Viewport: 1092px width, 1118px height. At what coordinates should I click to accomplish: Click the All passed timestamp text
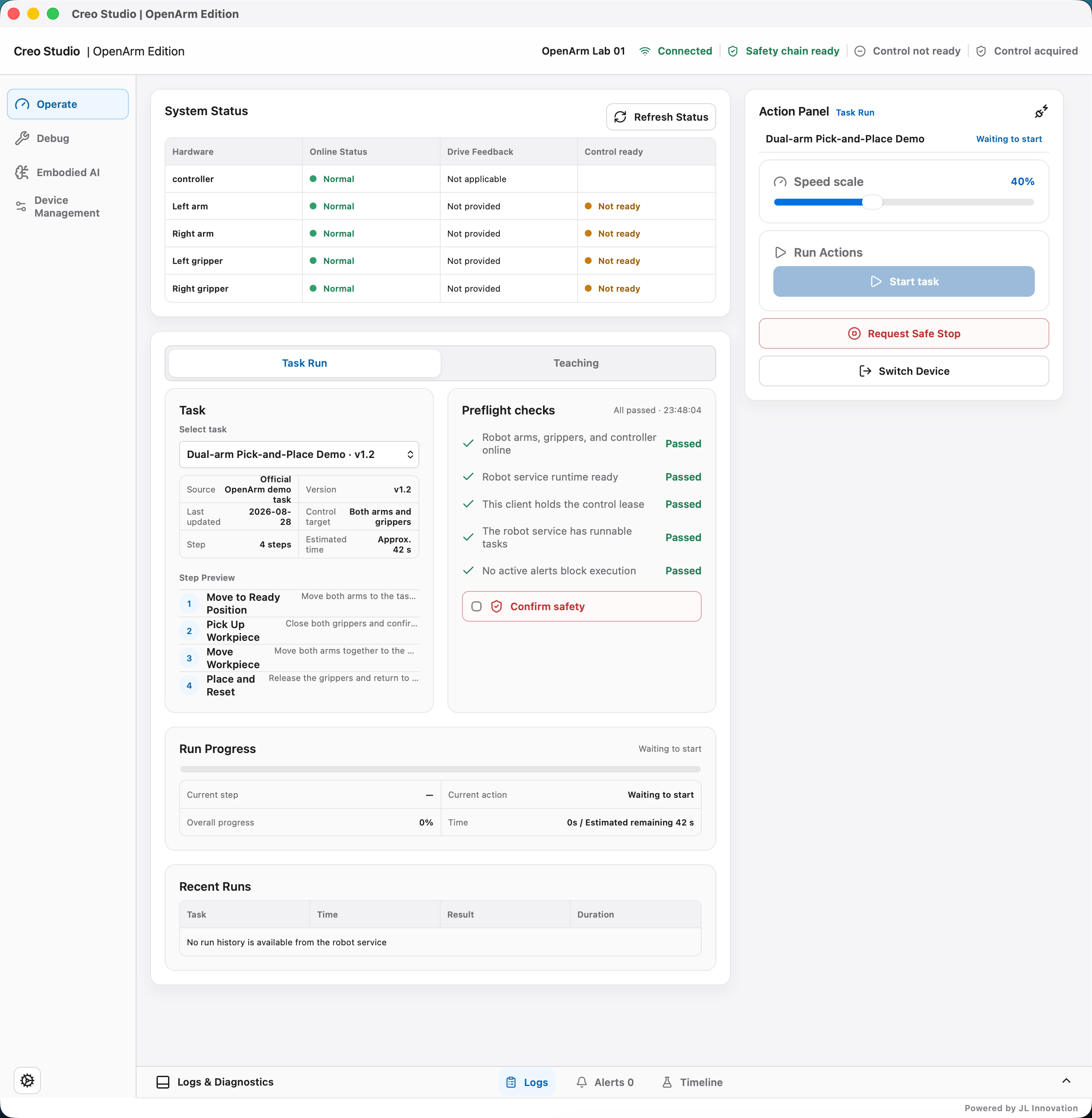click(657, 410)
